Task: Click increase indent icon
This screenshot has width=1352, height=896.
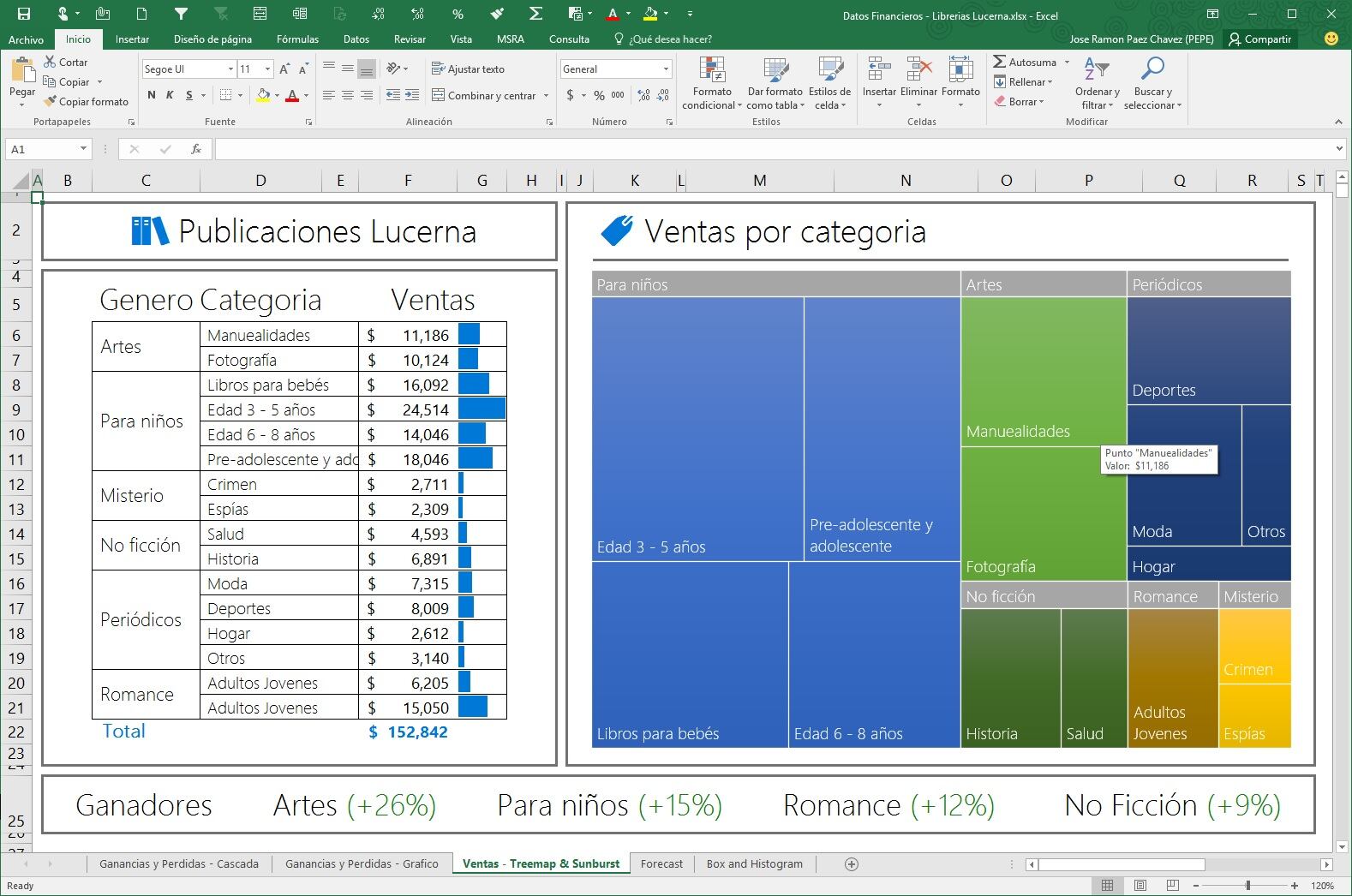Action: pyautogui.click(x=412, y=95)
